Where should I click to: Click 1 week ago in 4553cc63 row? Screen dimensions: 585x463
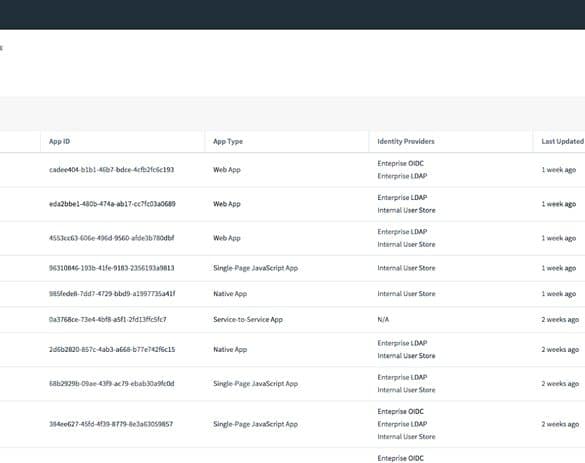coord(559,238)
